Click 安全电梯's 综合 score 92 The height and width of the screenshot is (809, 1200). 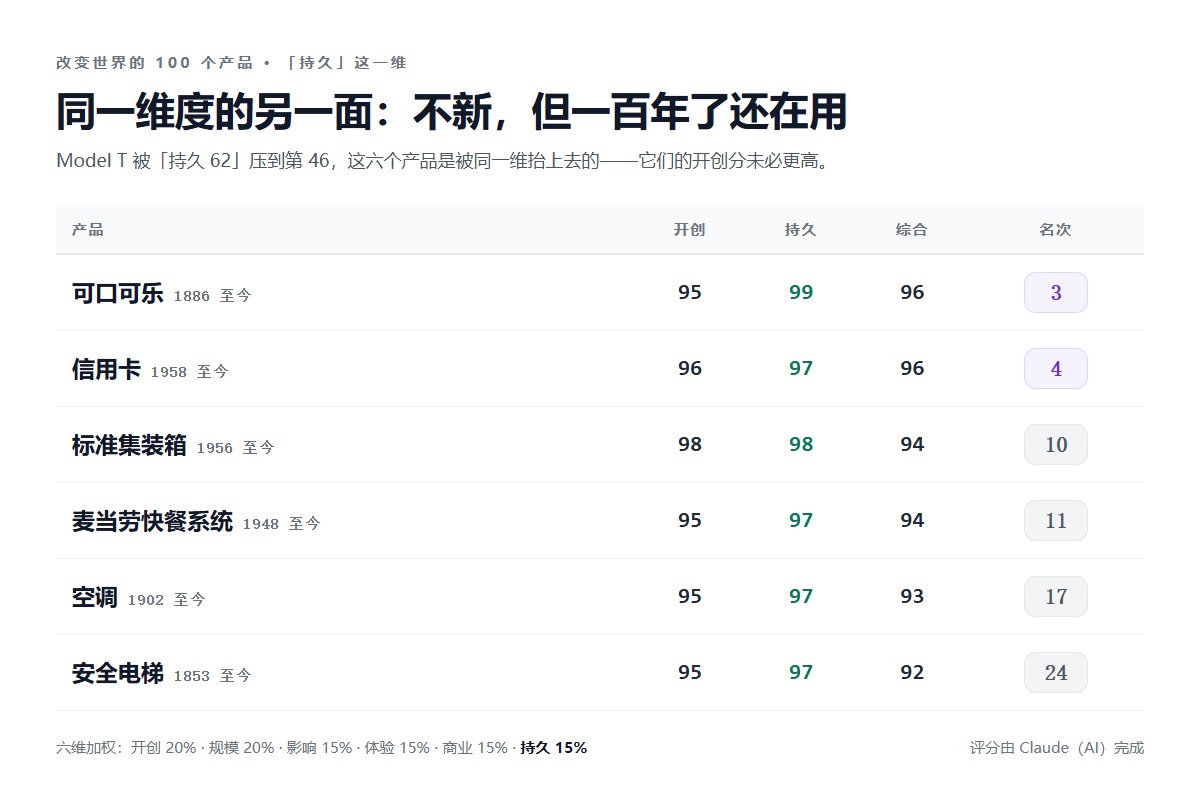tap(912, 673)
